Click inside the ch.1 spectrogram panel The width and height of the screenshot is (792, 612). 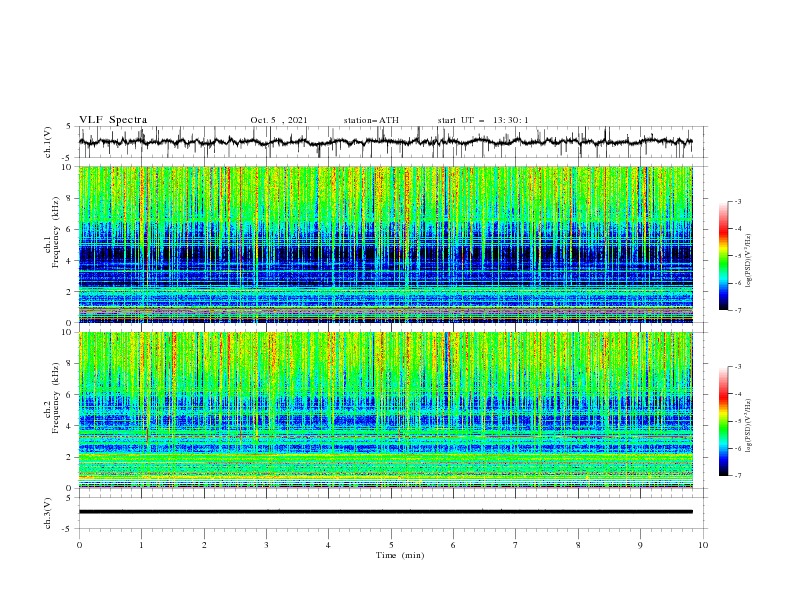click(385, 244)
